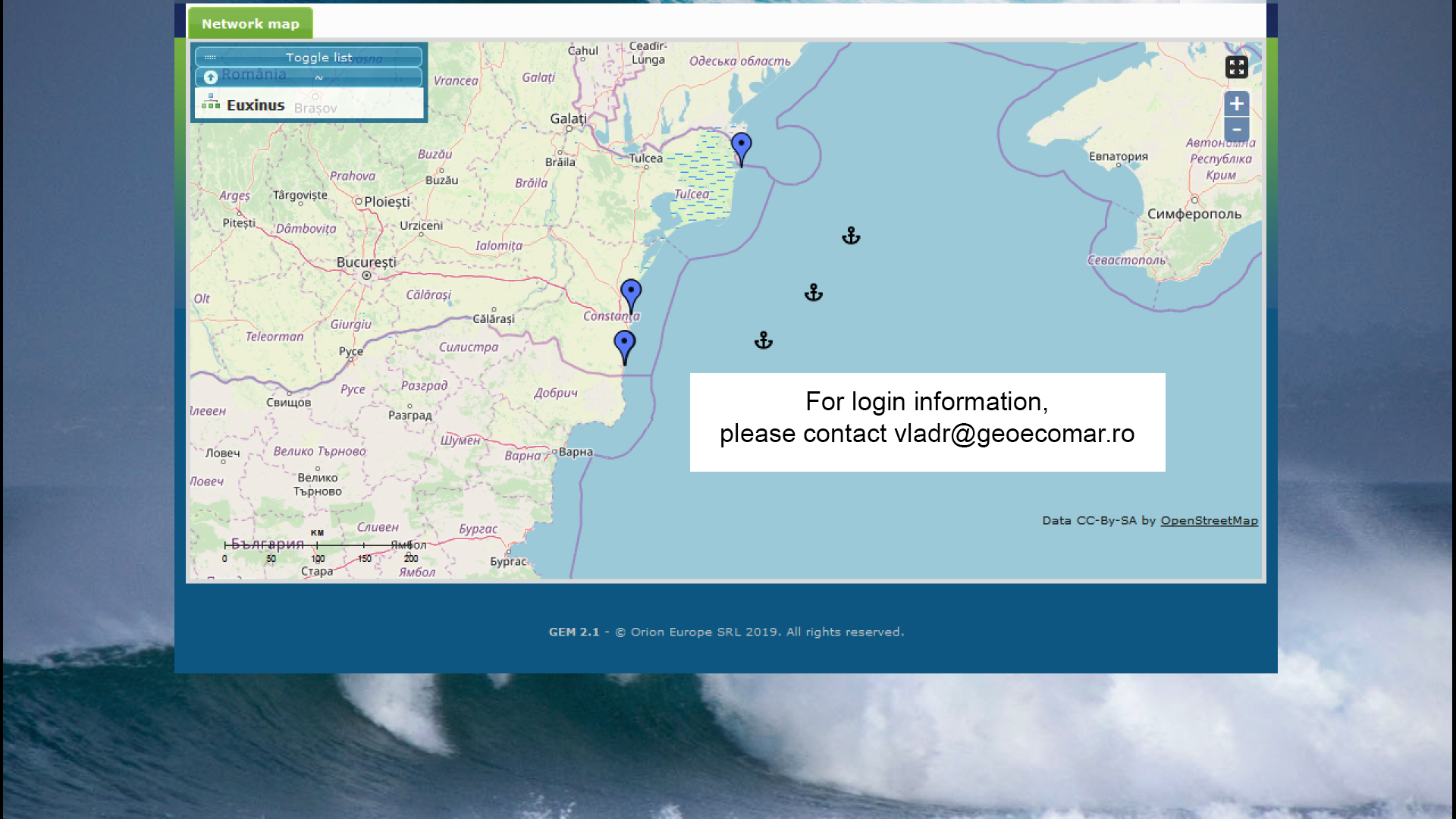Zoom in the map with plus button

pos(1236,103)
